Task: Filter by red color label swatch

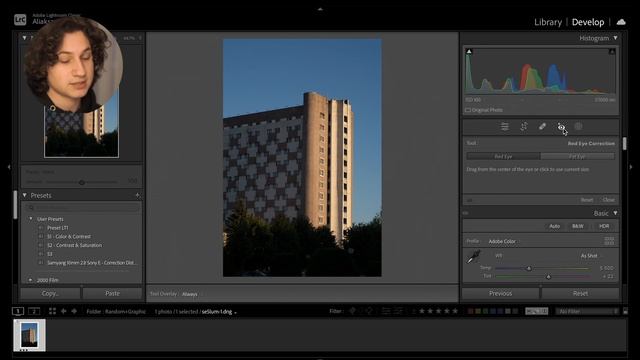Action: [470, 311]
